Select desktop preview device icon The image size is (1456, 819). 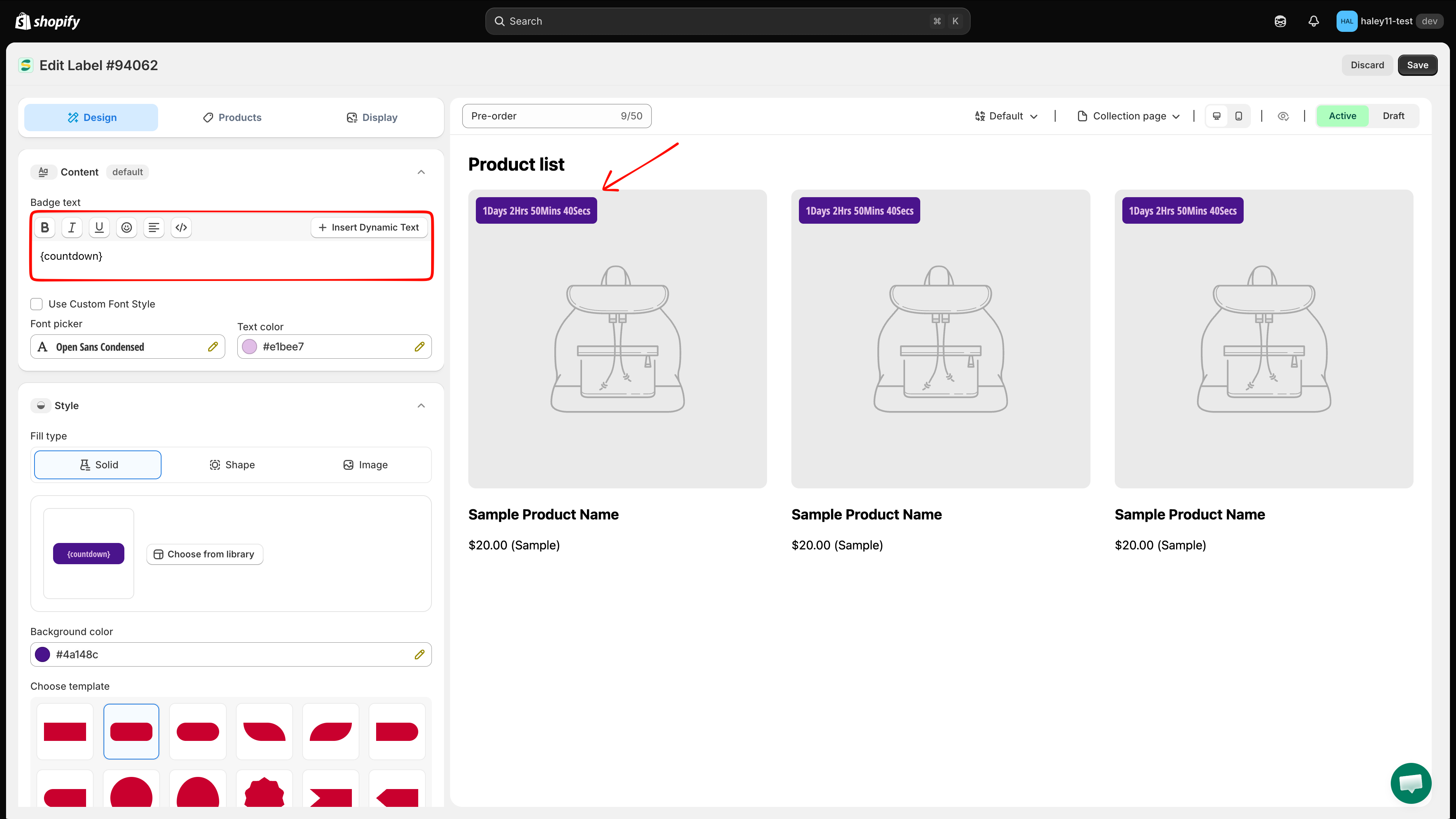1217,116
